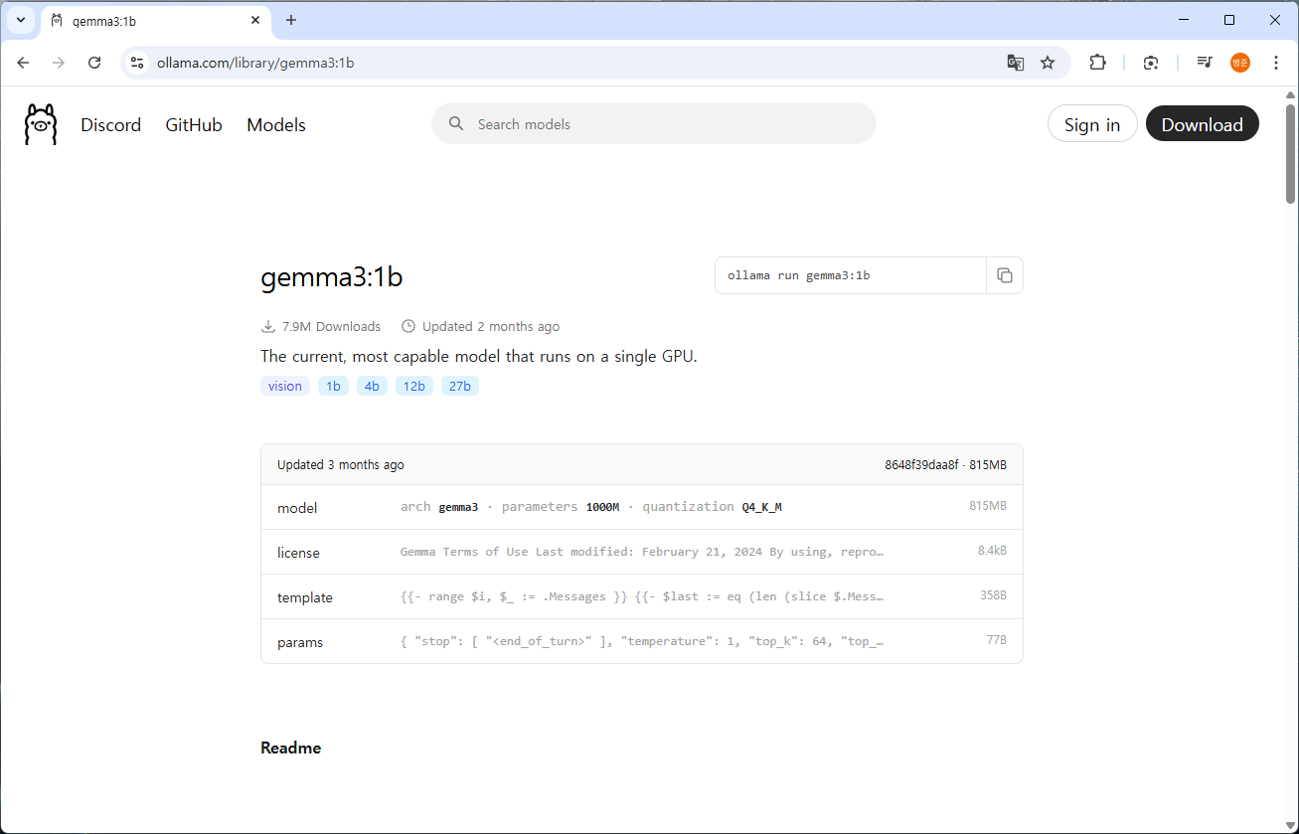This screenshot has height=834, width=1299.
Task: Click the gemma3:1b page heading
Action: [x=332, y=277]
